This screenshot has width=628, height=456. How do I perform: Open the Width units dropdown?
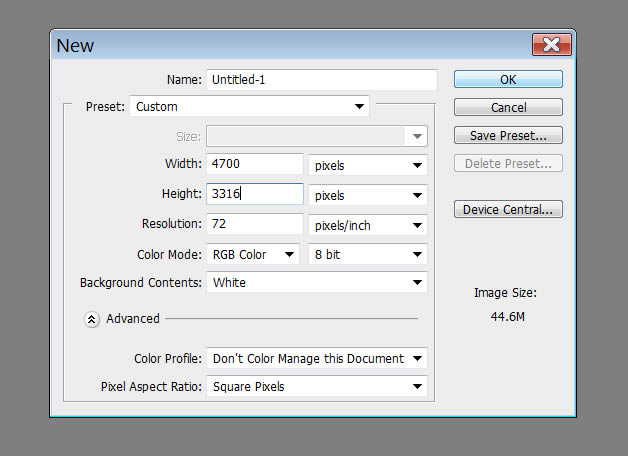coord(368,165)
